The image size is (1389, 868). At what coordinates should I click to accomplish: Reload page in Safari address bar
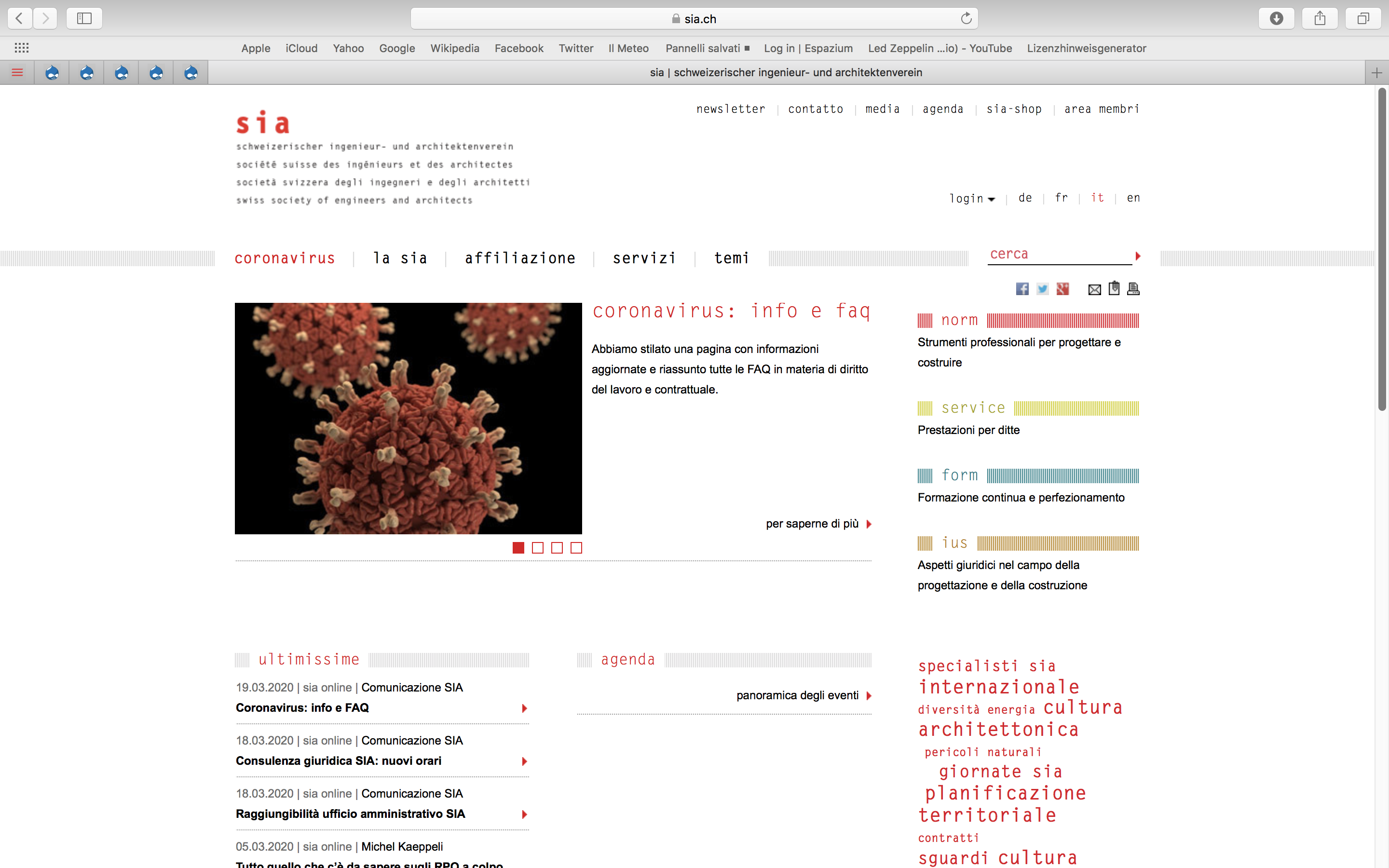tap(966, 18)
